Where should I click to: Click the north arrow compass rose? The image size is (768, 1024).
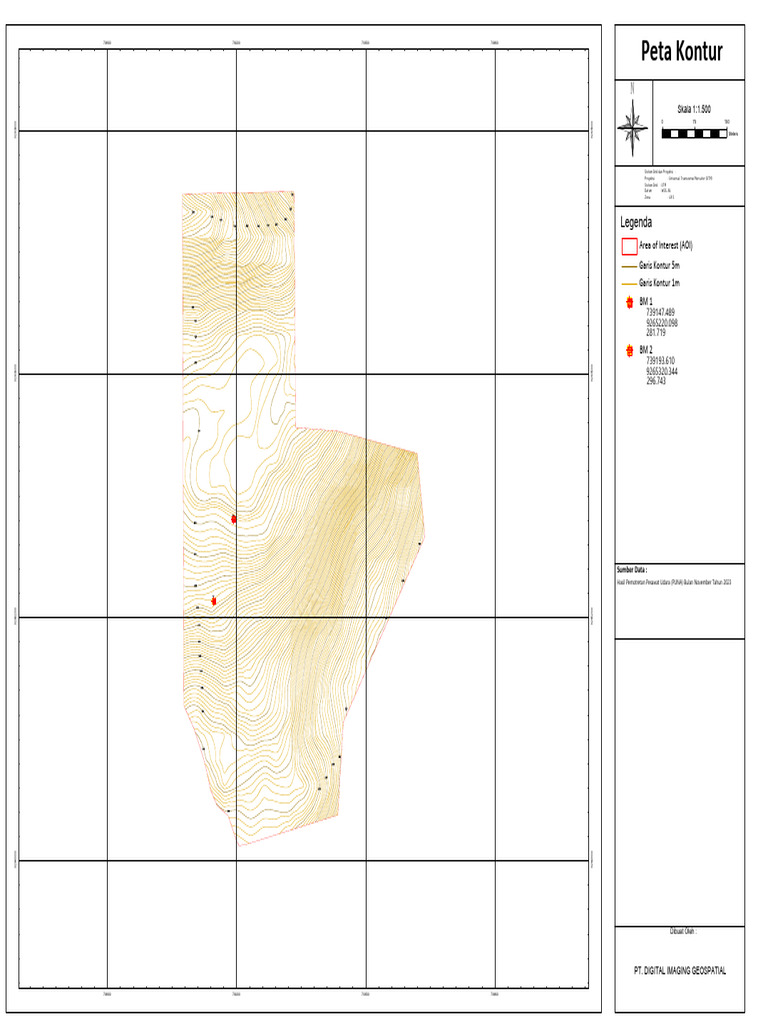(632, 123)
